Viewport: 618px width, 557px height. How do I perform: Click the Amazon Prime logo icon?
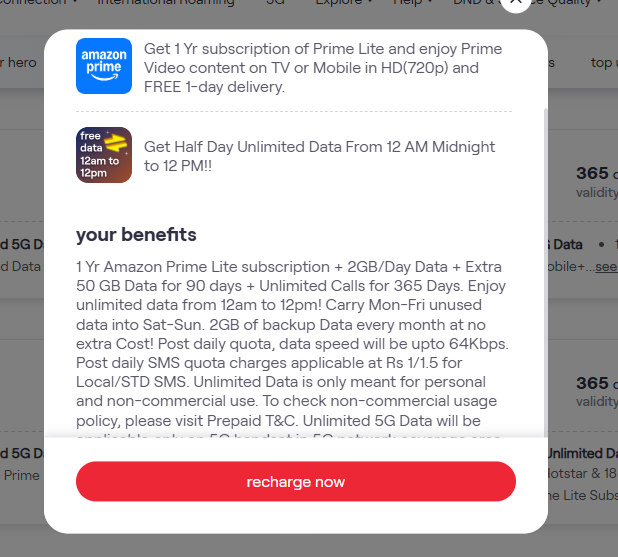104,66
